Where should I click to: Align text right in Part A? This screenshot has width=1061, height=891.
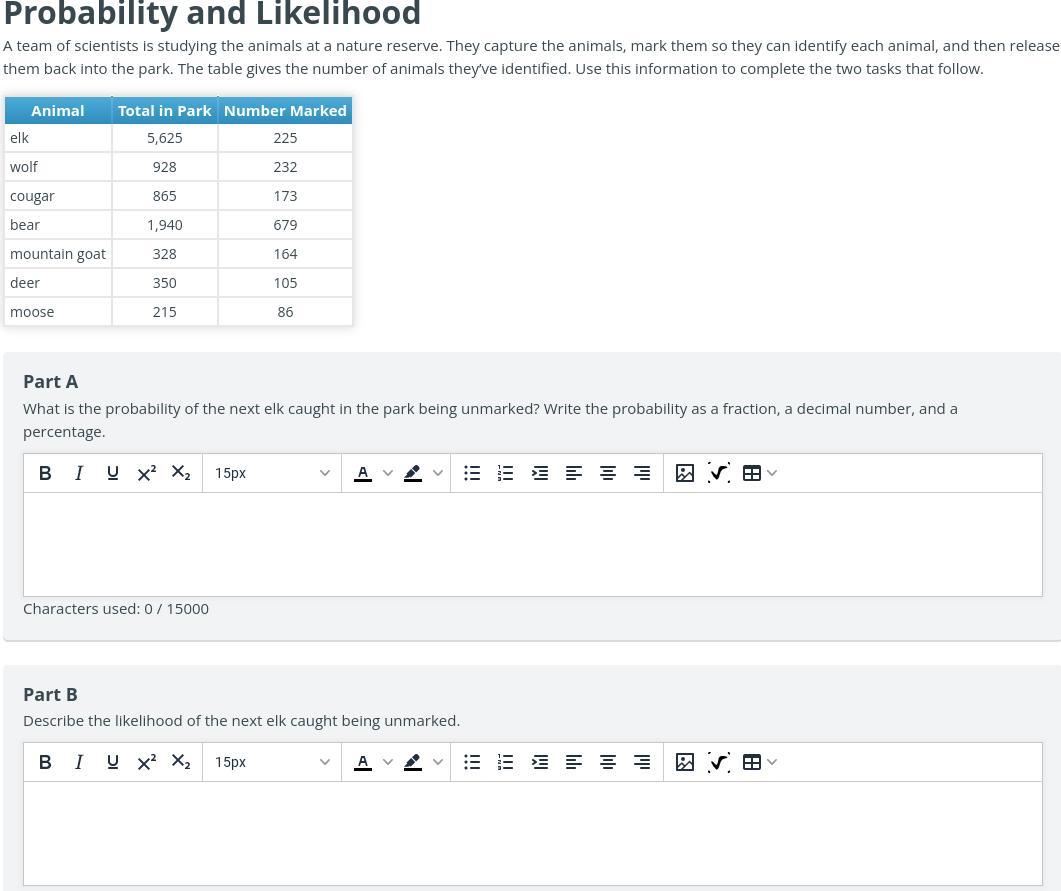[641, 473]
